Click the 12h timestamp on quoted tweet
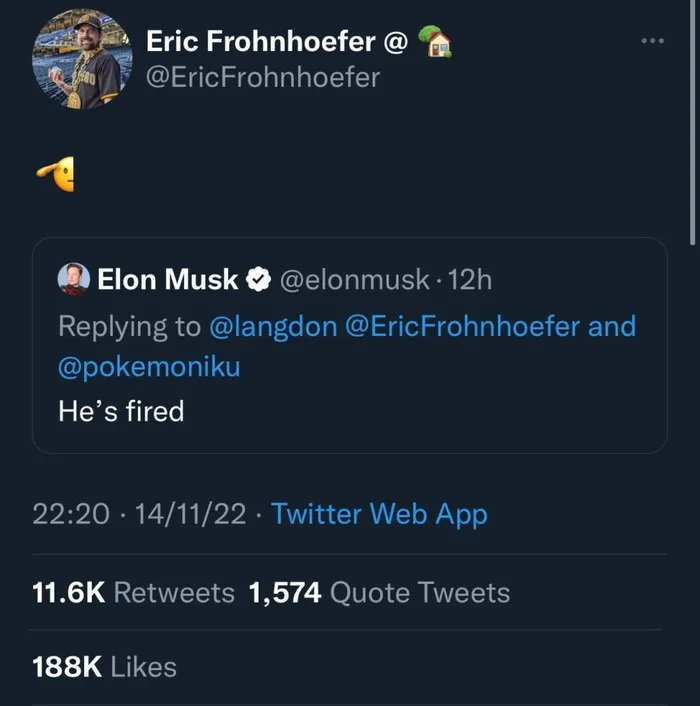Viewport: 700px width, 706px height. pyautogui.click(x=470, y=280)
